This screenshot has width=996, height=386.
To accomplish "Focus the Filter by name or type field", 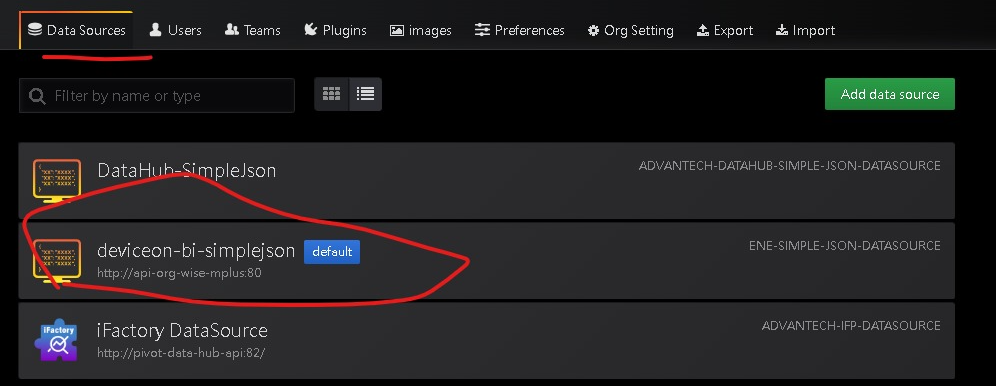I will 157,96.
